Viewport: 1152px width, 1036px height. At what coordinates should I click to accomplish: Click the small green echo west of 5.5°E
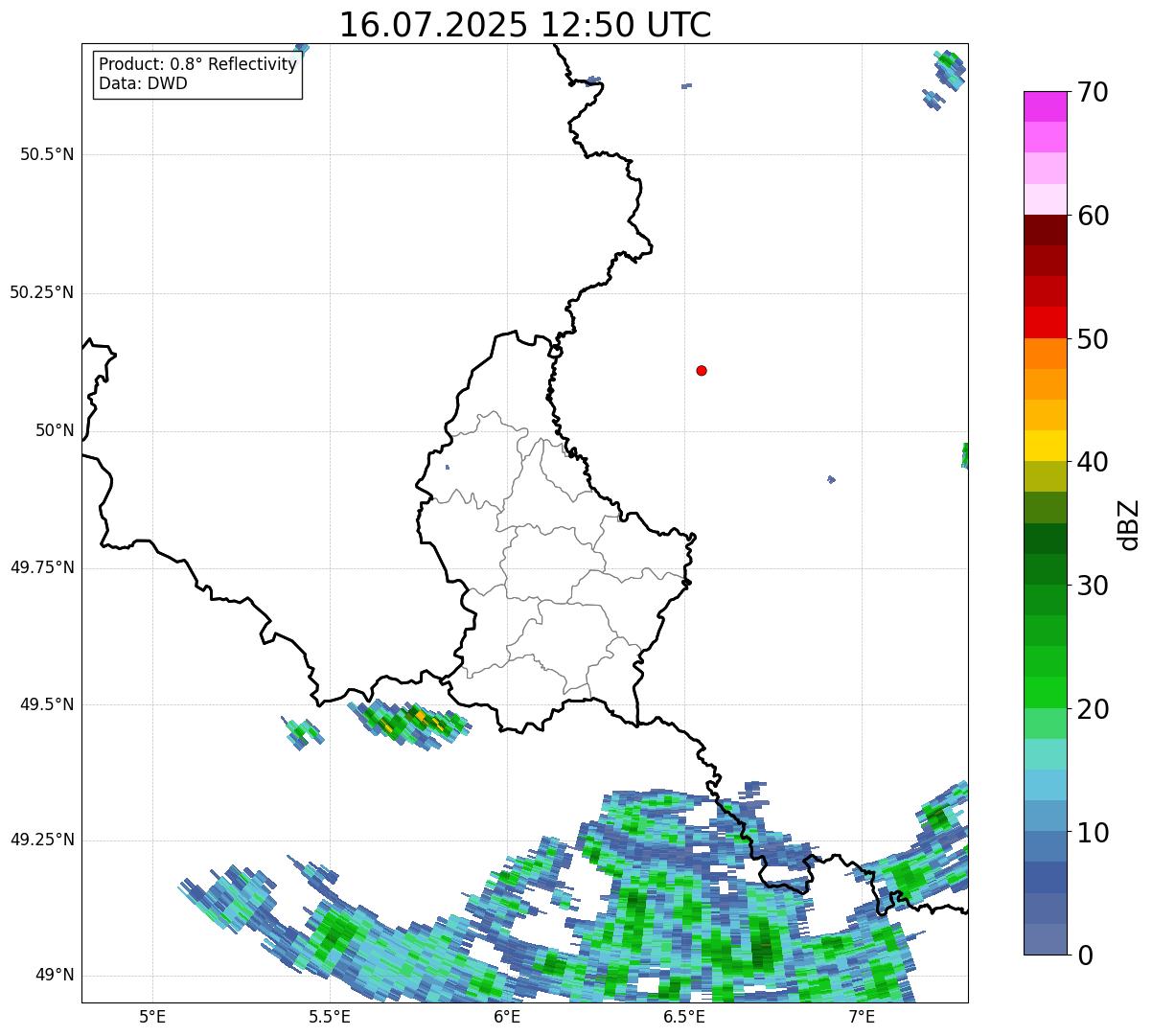[x=305, y=733]
